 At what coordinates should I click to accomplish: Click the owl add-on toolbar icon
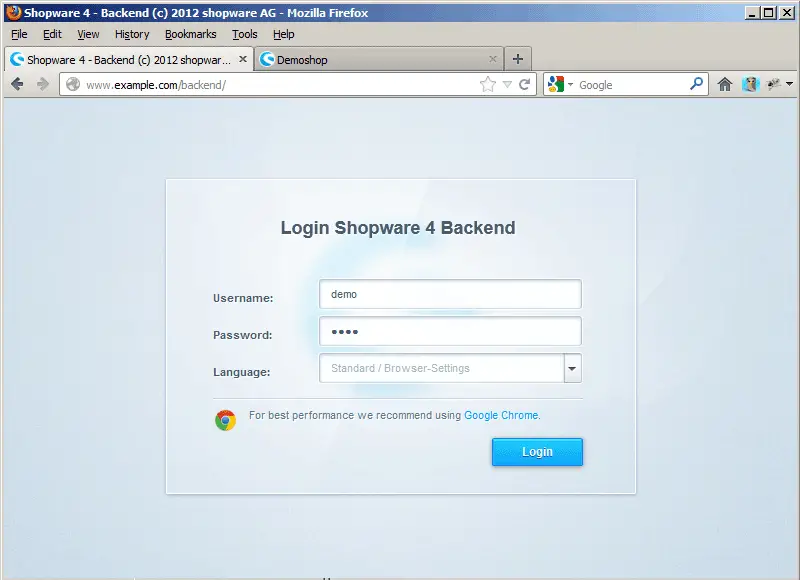point(751,84)
